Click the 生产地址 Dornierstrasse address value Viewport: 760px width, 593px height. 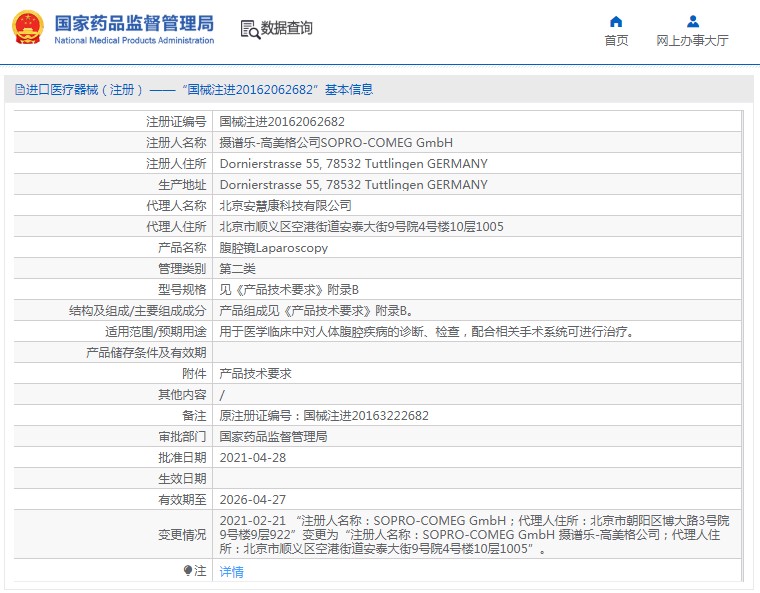tap(353, 185)
